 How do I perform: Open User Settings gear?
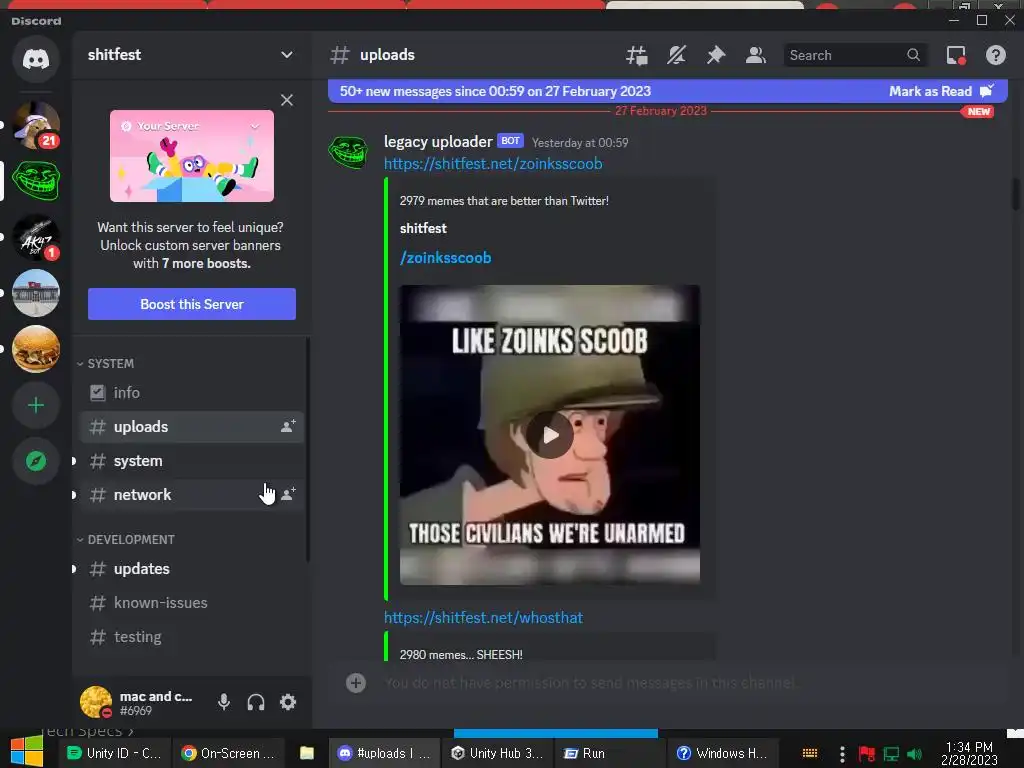coord(288,702)
